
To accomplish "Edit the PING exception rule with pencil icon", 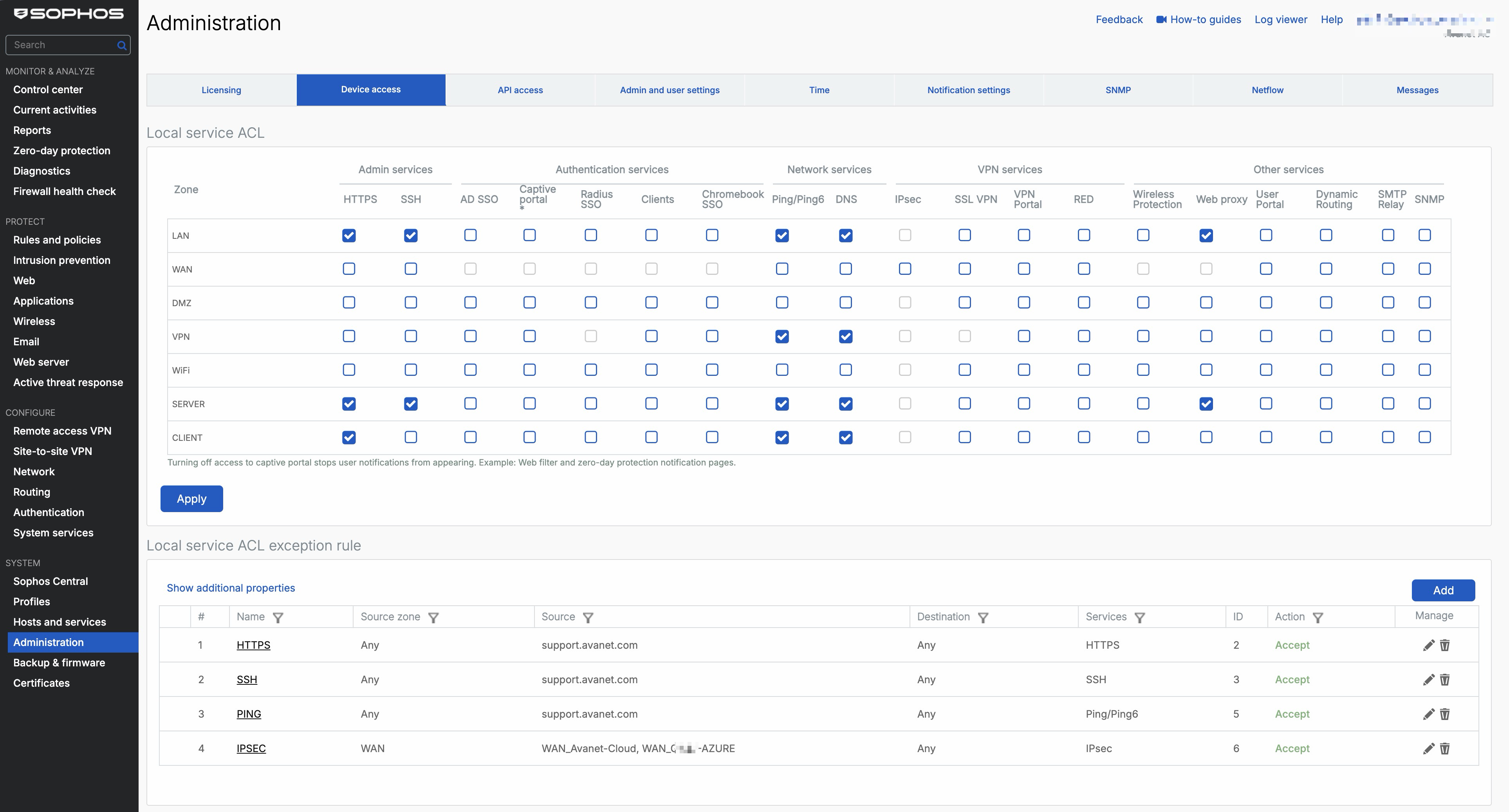I will pyautogui.click(x=1429, y=714).
